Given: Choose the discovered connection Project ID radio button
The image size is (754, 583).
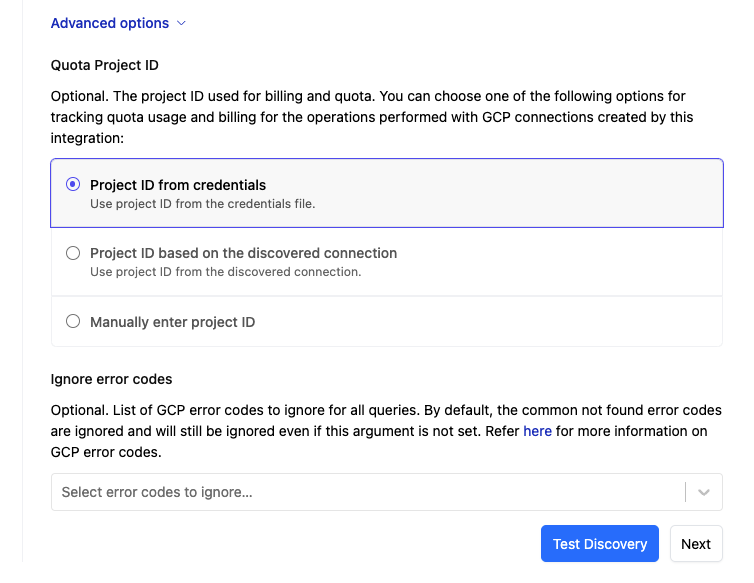Looking at the screenshot, I should coord(73,254).
